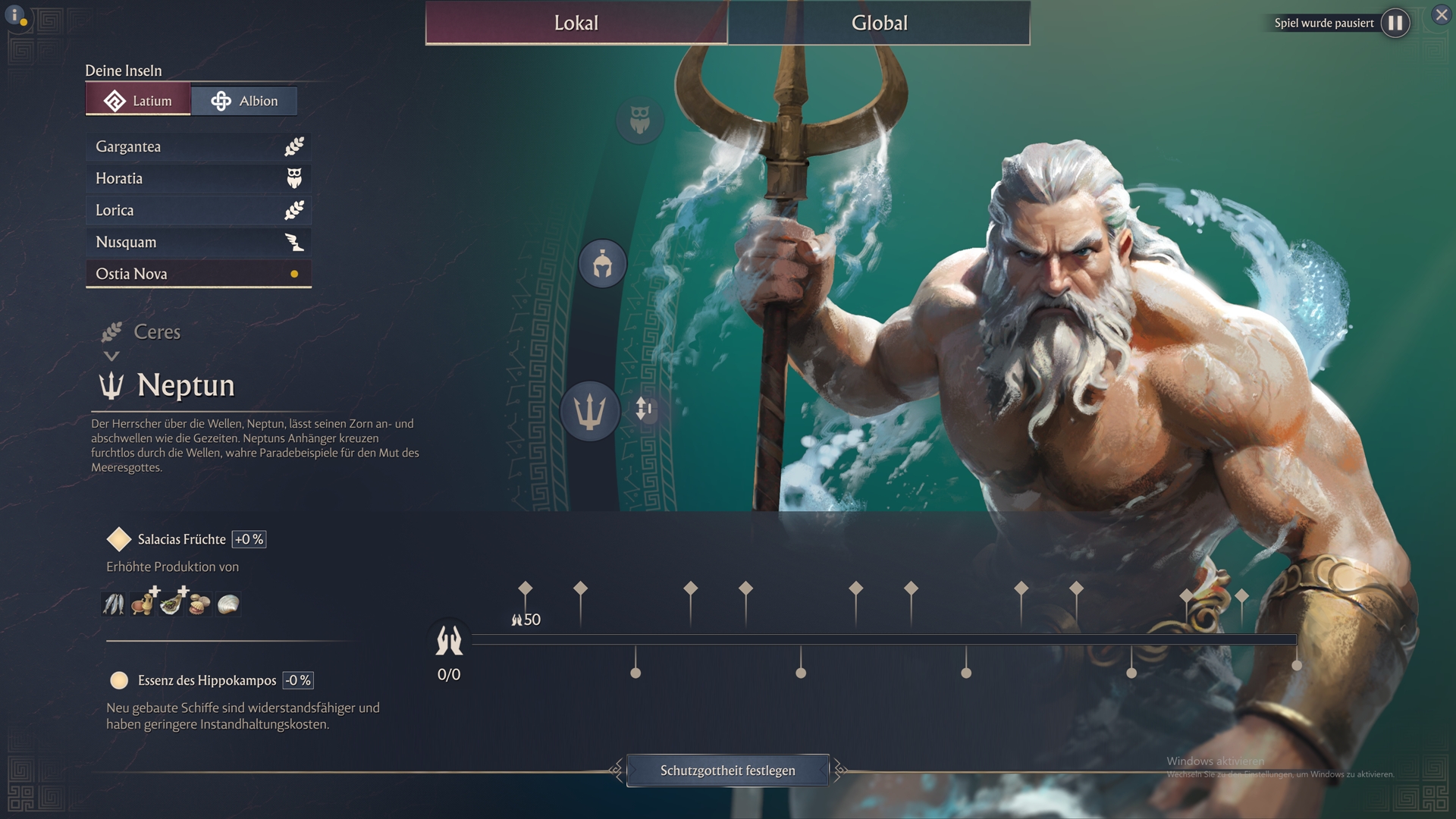
Task: Select the Gargantea island row
Action: (198, 146)
